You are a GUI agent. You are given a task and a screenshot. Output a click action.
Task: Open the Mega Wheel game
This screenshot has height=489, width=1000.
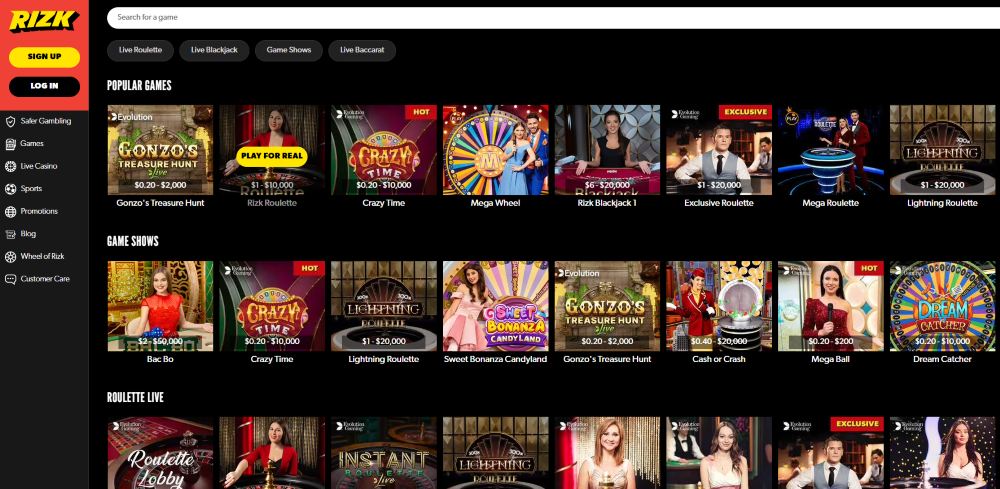coord(496,150)
